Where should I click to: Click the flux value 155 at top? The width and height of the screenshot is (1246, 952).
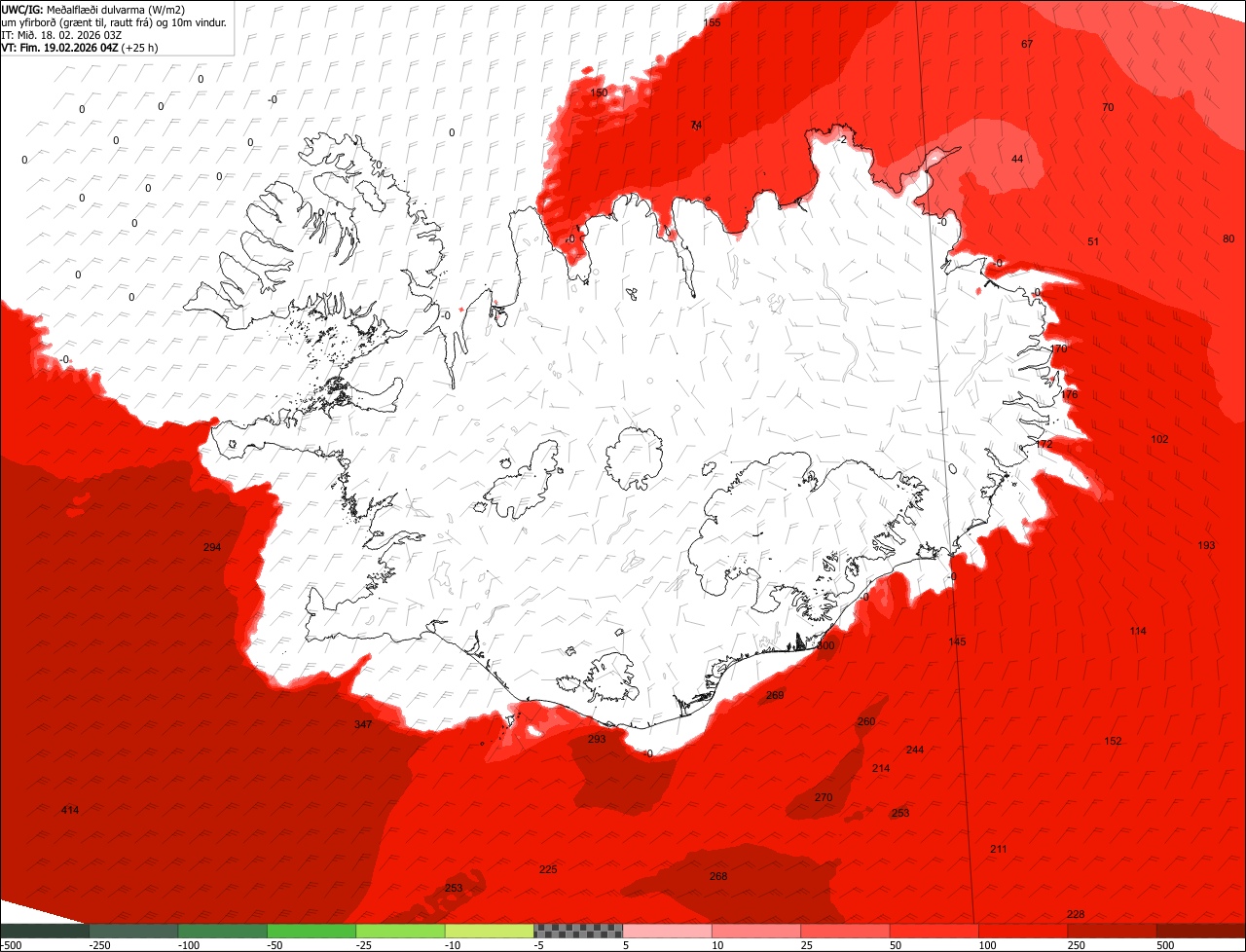(x=713, y=22)
